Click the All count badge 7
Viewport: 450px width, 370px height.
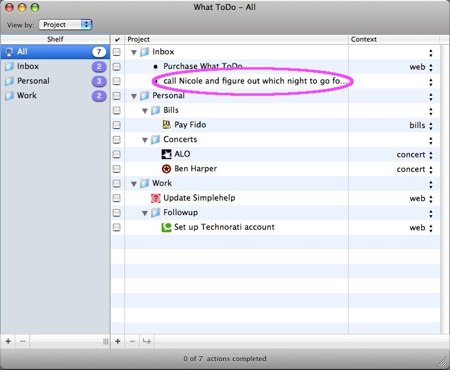[99, 52]
